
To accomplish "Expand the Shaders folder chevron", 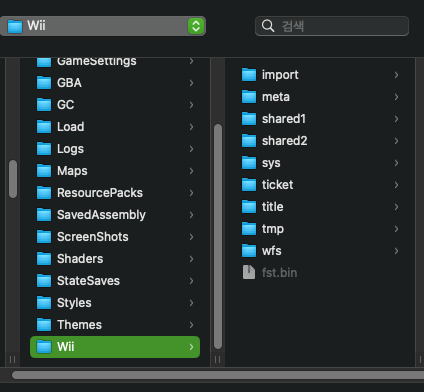I will pyautogui.click(x=191, y=259).
